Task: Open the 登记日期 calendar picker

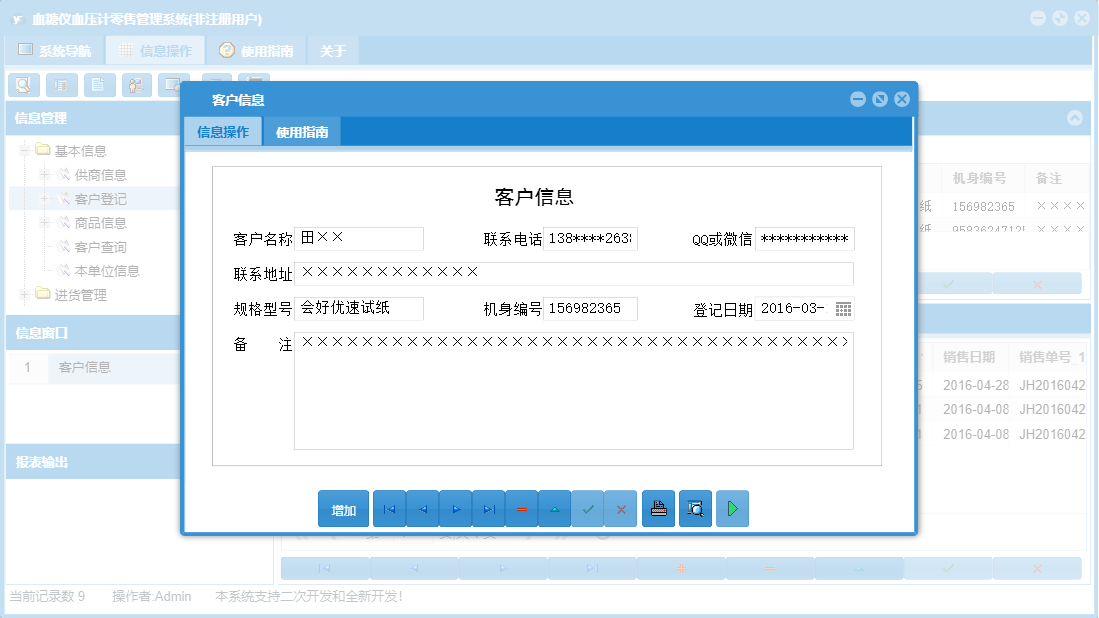Action: click(x=843, y=309)
